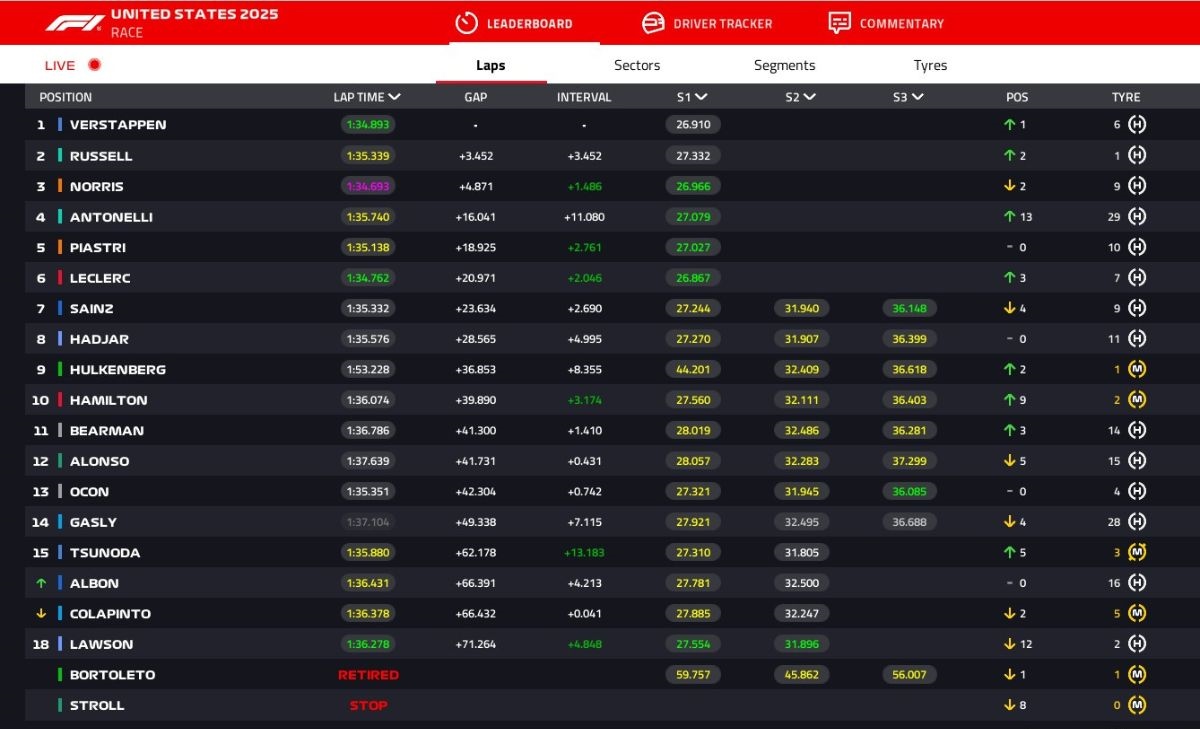Click Hulkenberg's medium tyre icon
This screenshot has height=729, width=1200.
(x=1137, y=369)
